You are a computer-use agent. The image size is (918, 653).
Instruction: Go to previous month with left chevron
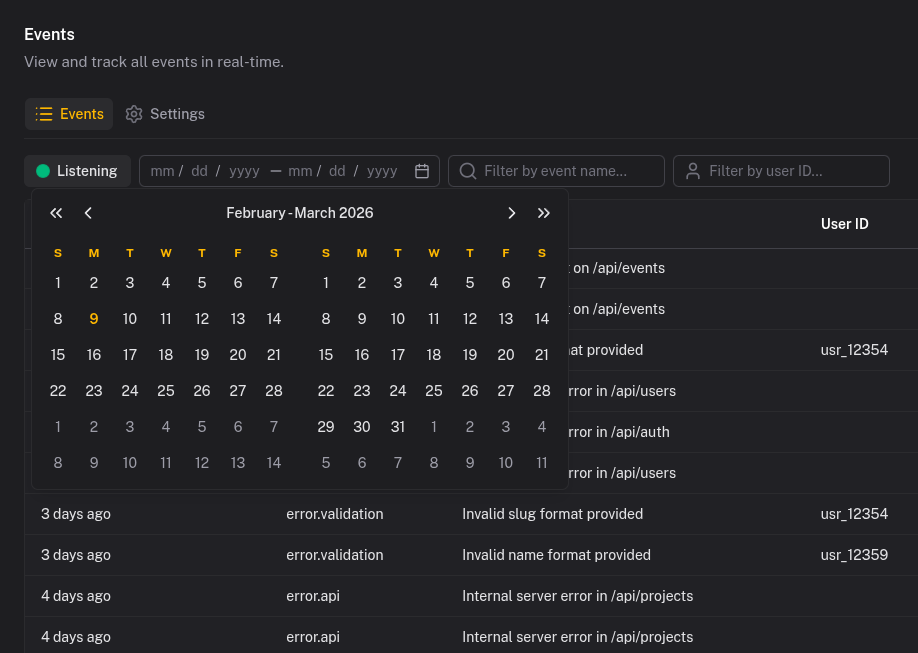[88, 213]
